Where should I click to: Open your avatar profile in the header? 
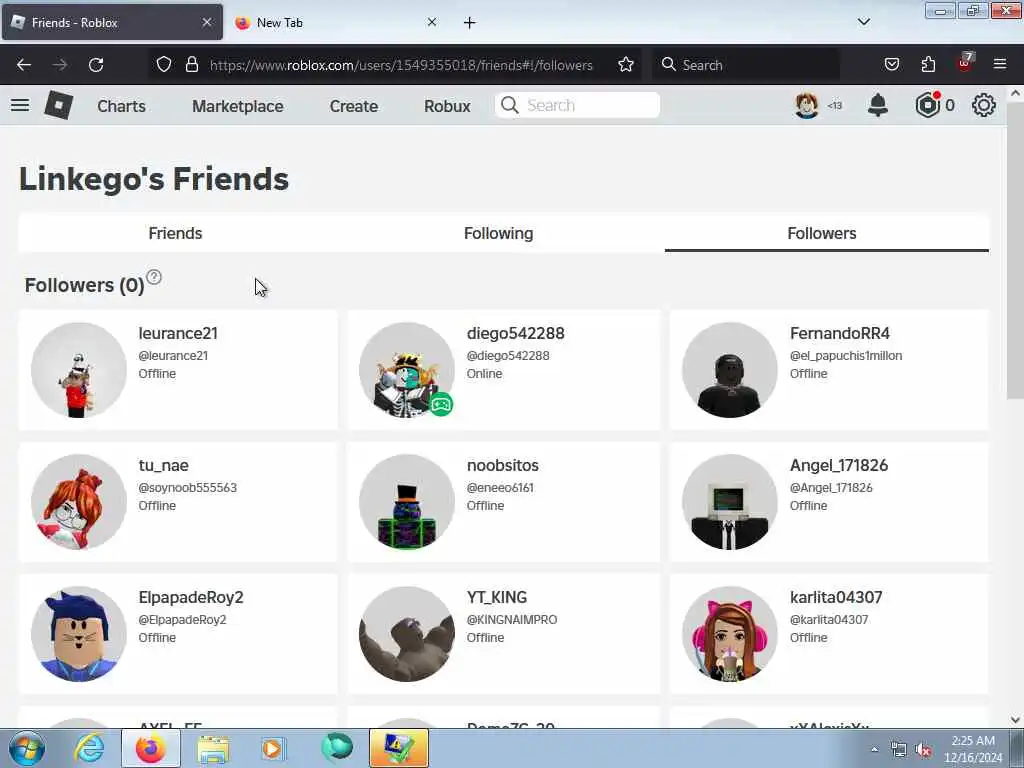coord(807,105)
